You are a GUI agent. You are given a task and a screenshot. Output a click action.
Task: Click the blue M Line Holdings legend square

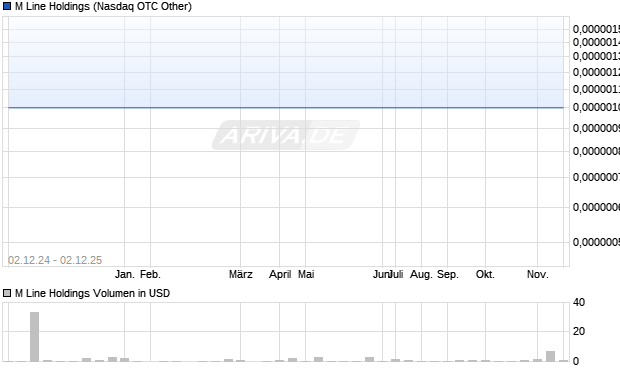pos(7,6)
